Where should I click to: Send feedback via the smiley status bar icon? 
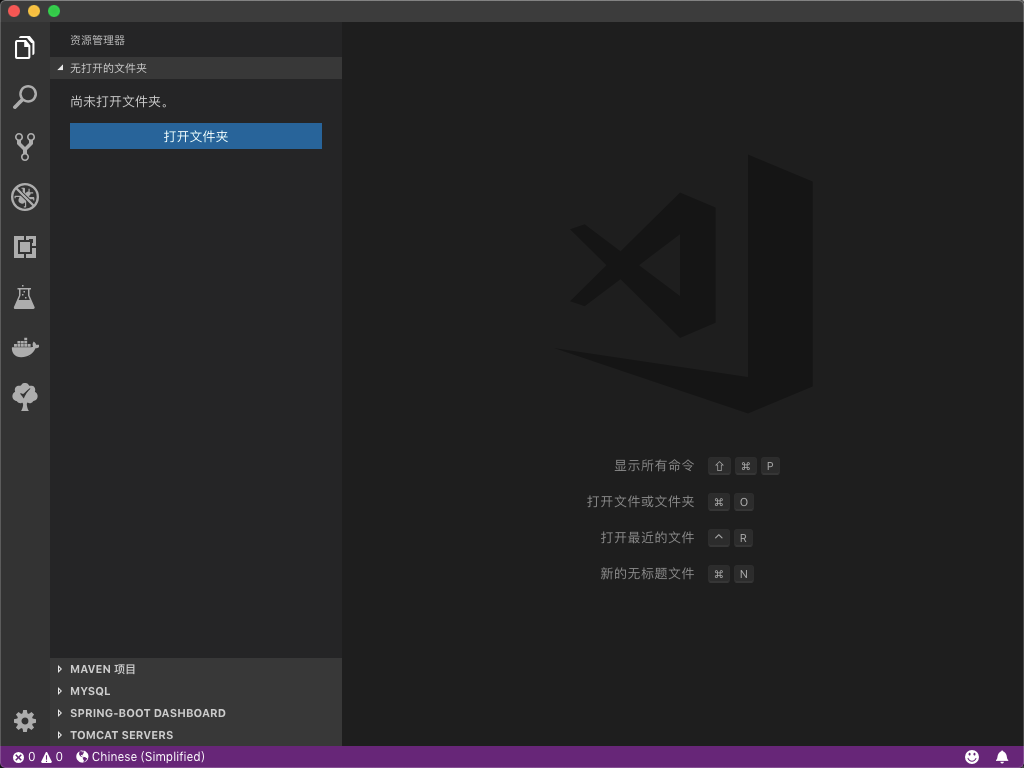coord(971,757)
